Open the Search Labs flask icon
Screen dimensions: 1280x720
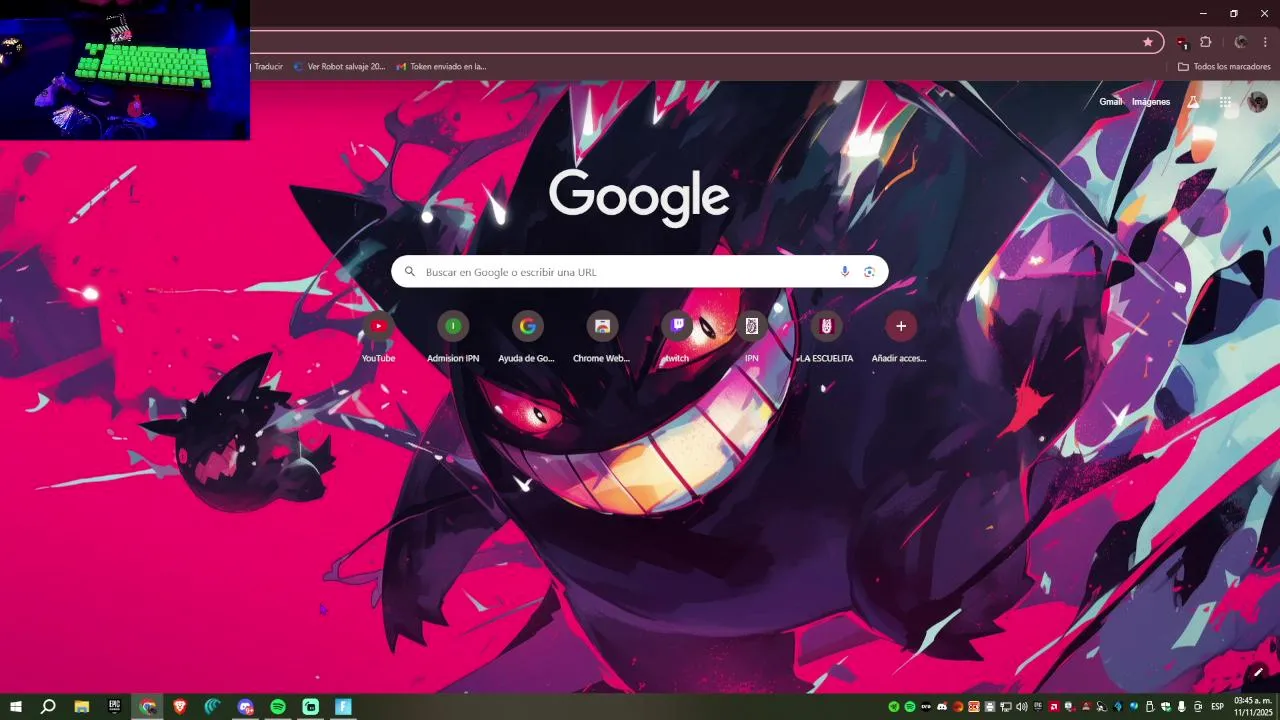click(1193, 102)
